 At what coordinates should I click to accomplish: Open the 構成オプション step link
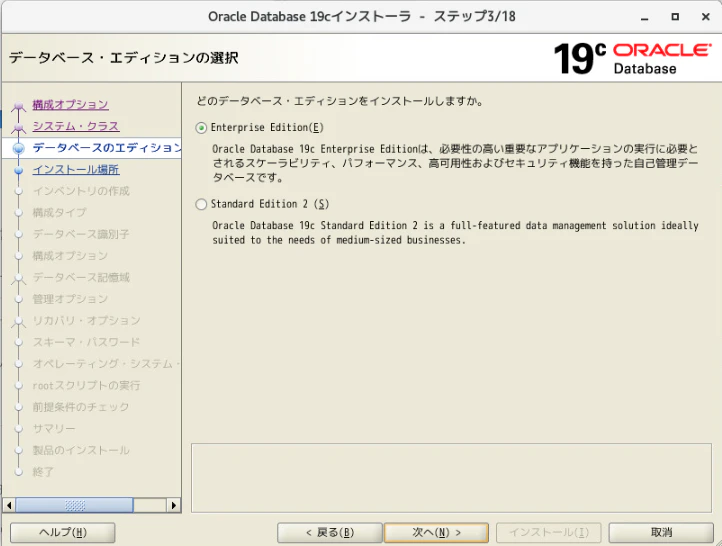tap(70, 105)
